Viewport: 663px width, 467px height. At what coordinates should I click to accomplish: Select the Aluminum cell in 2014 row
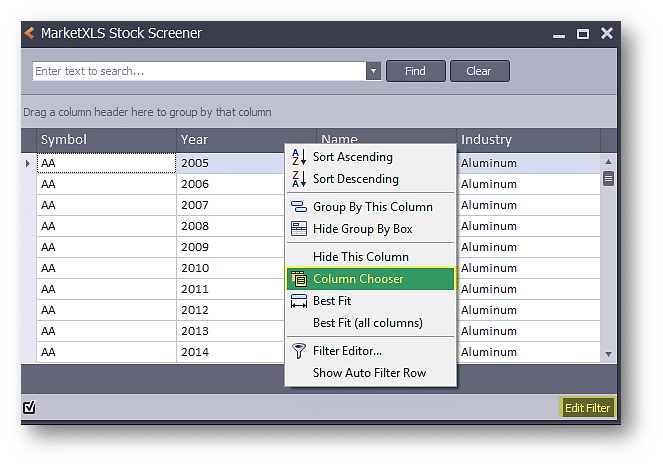pos(529,352)
